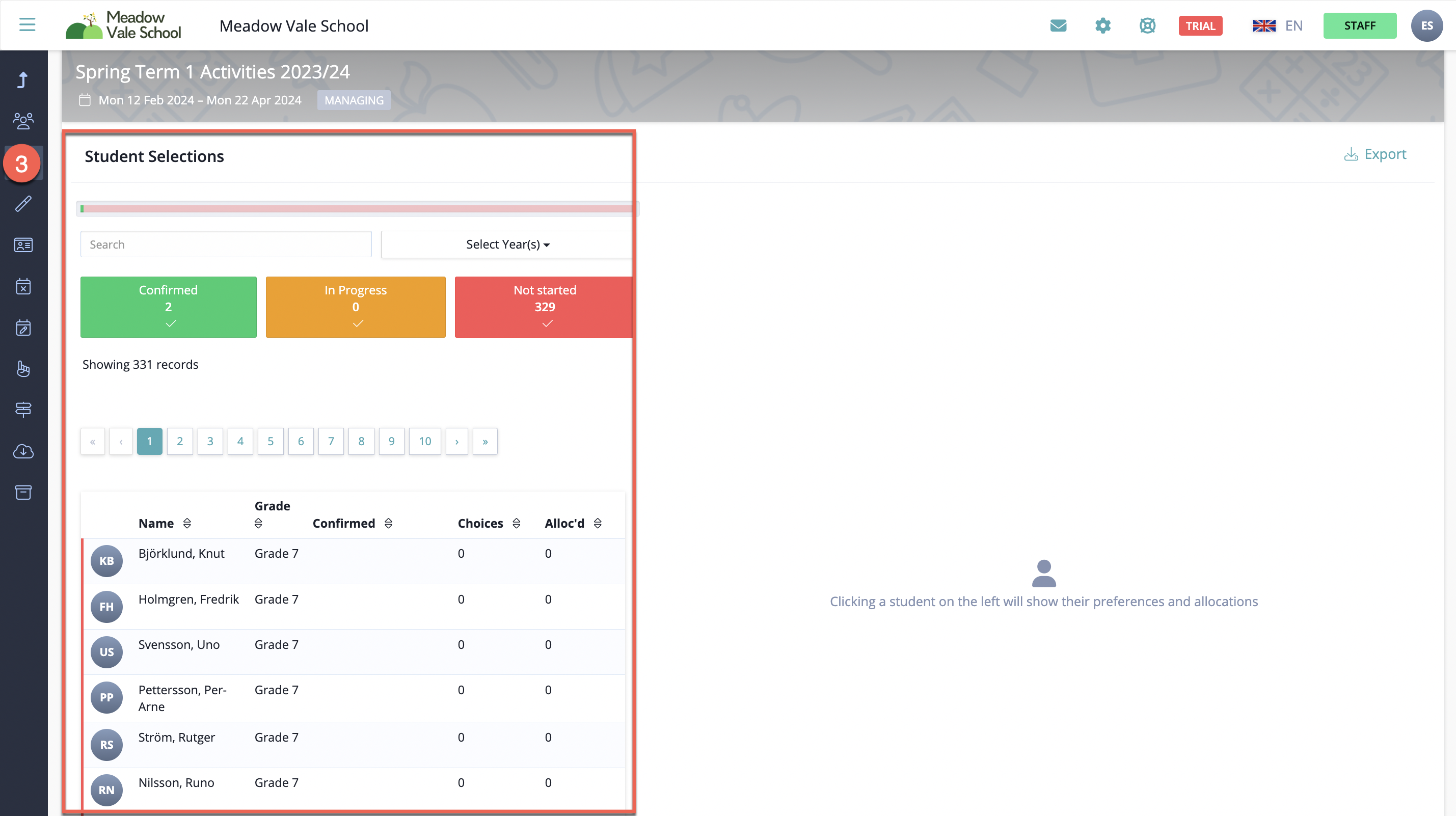Open the Select Year(s) dropdown
The image size is (1456, 816).
coord(507,244)
